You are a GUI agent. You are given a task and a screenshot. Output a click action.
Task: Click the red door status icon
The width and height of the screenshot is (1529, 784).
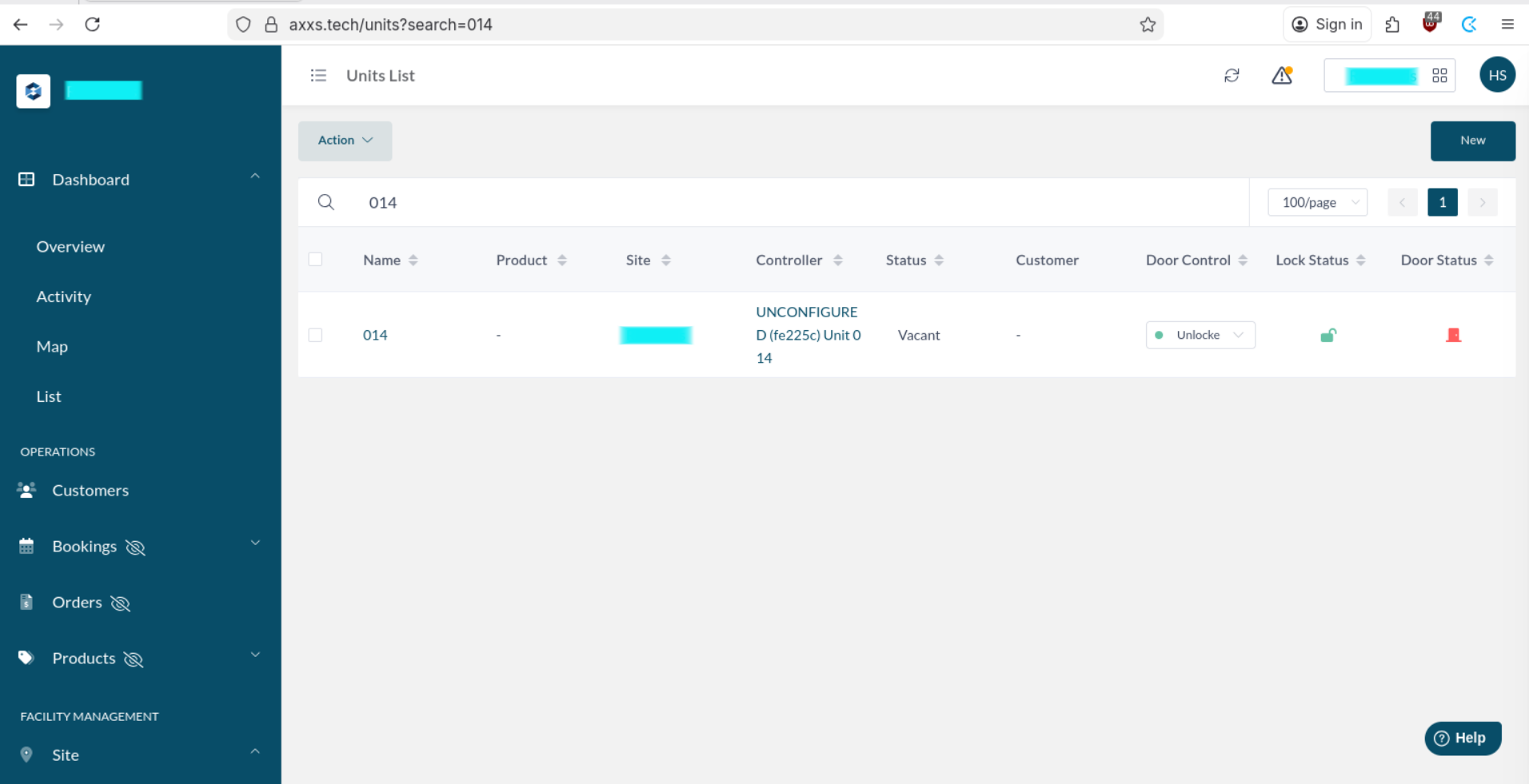coord(1454,335)
